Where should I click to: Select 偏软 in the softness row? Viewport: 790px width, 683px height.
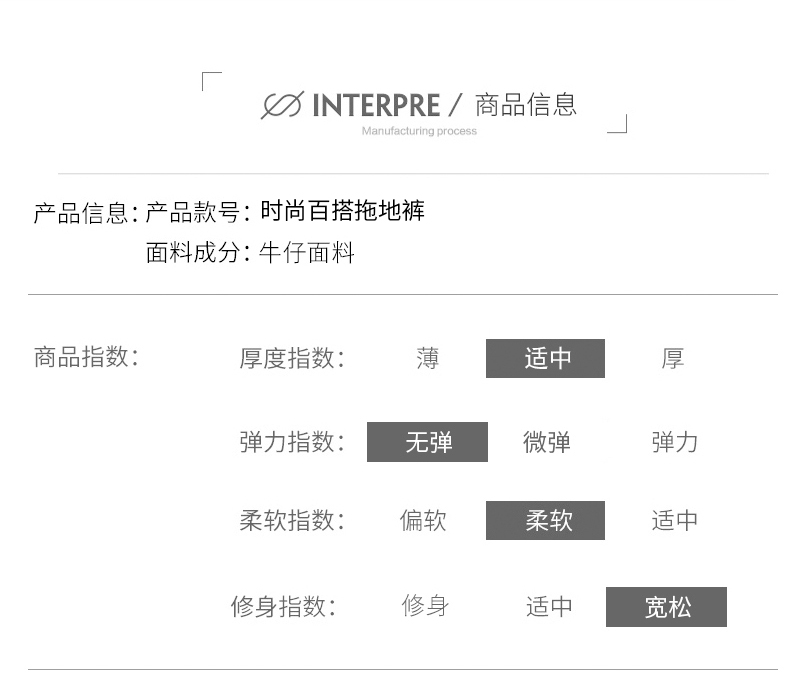(x=423, y=520)
